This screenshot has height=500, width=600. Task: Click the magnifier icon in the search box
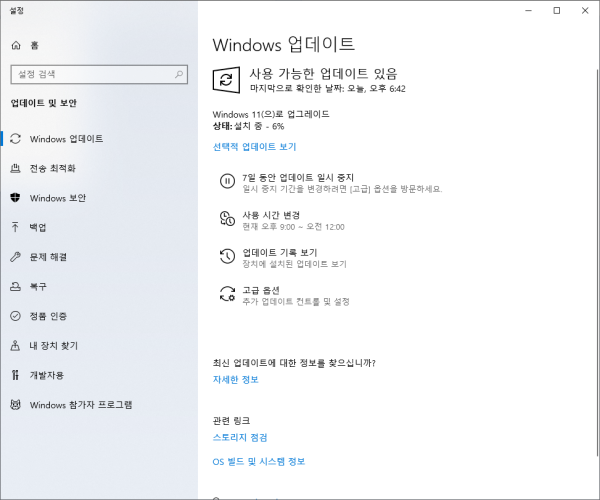click(x=179, y=74)
